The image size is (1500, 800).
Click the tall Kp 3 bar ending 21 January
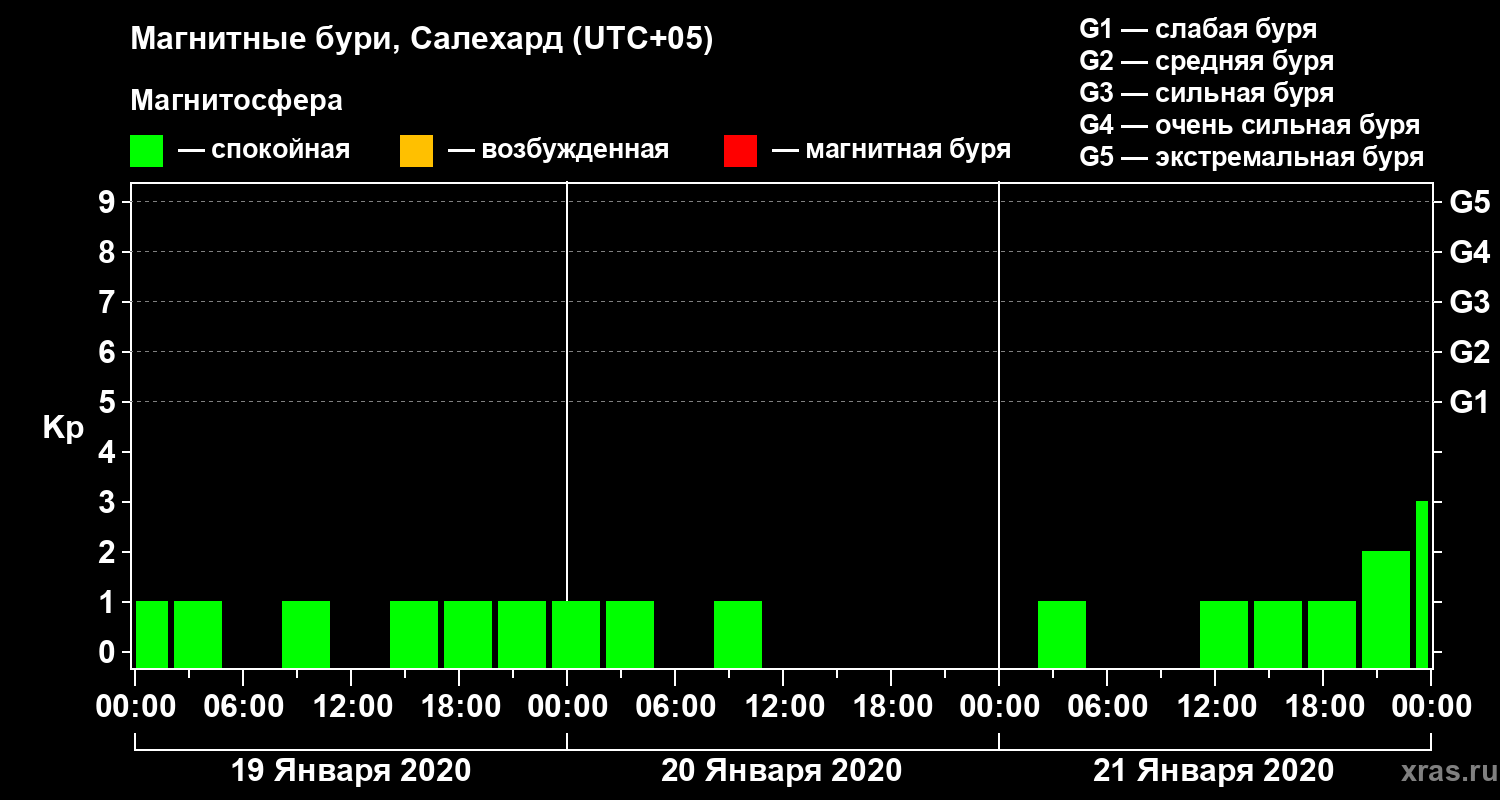coord(1422,584)
